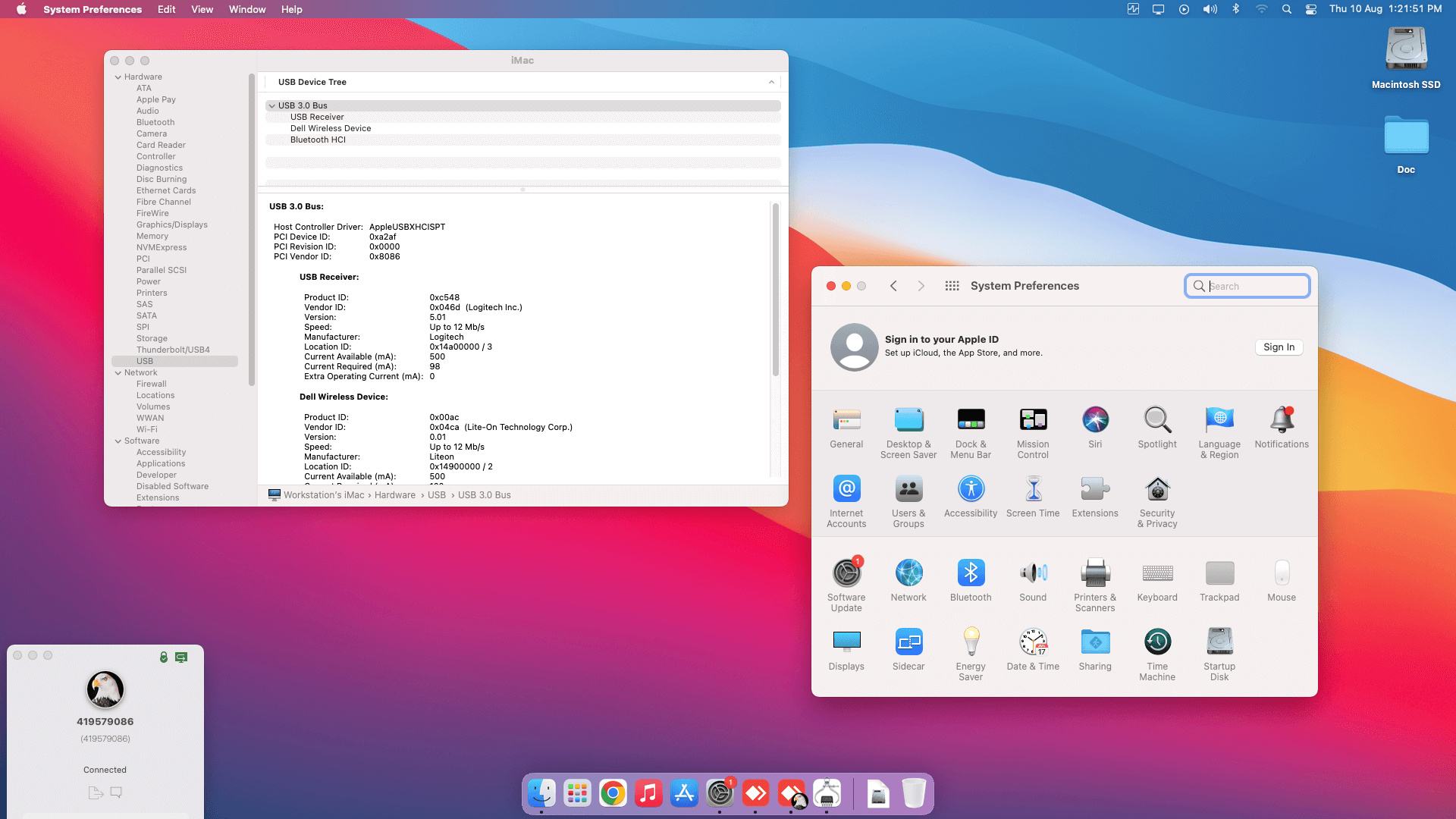Open Time Machine preferences
The image size is (1456, 819).
click(1157, 655)
